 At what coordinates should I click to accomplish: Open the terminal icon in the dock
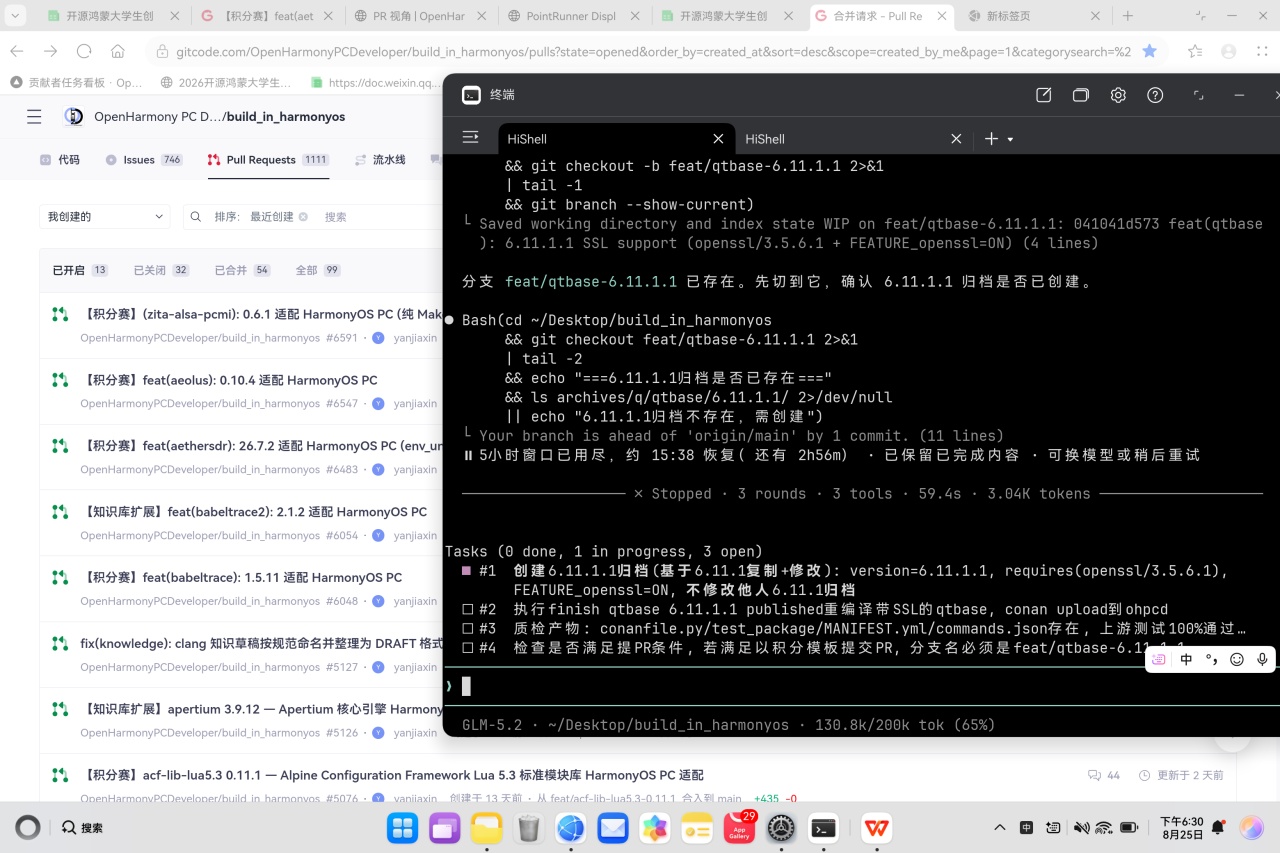(823, 828)
